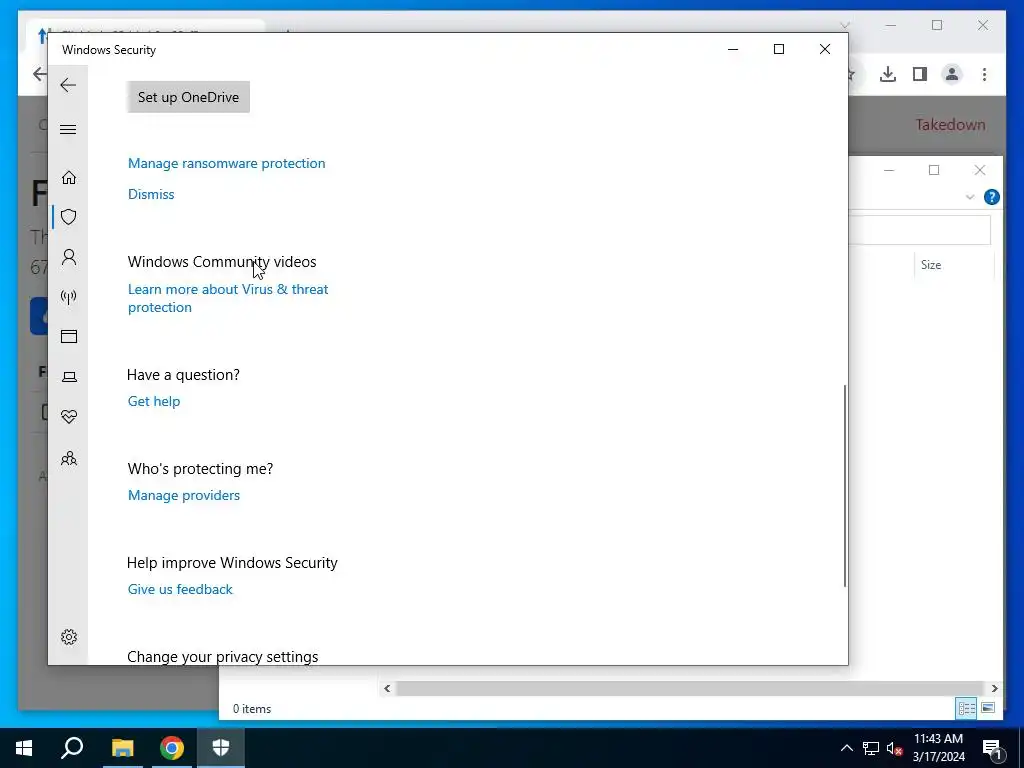This screenshot has height=768, width=1024.
Task: Open the Home section in sidebar
Action: pyautogui.click(x=69, y=178)
